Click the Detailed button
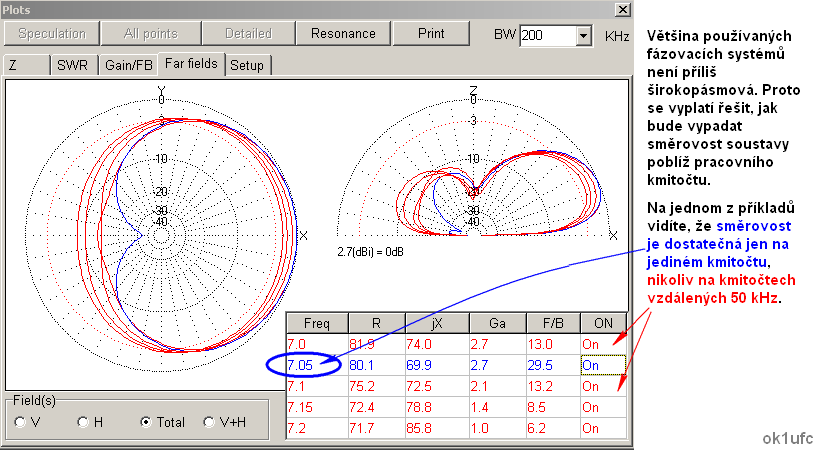The width and height of the screenshot is (820, 450). (x=247, y=33)
